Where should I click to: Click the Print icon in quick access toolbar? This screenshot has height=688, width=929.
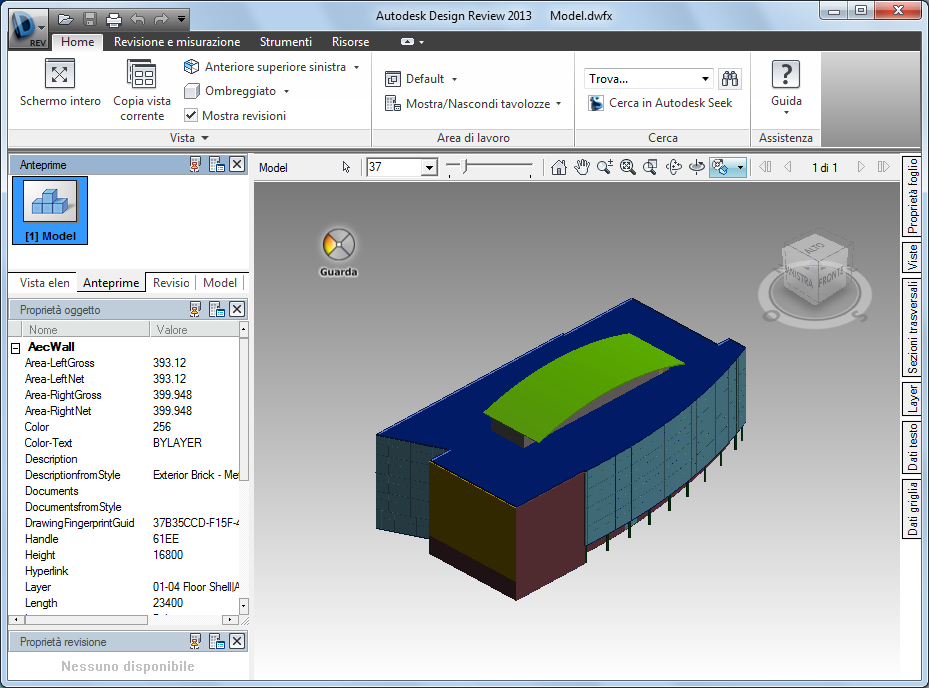113,20
